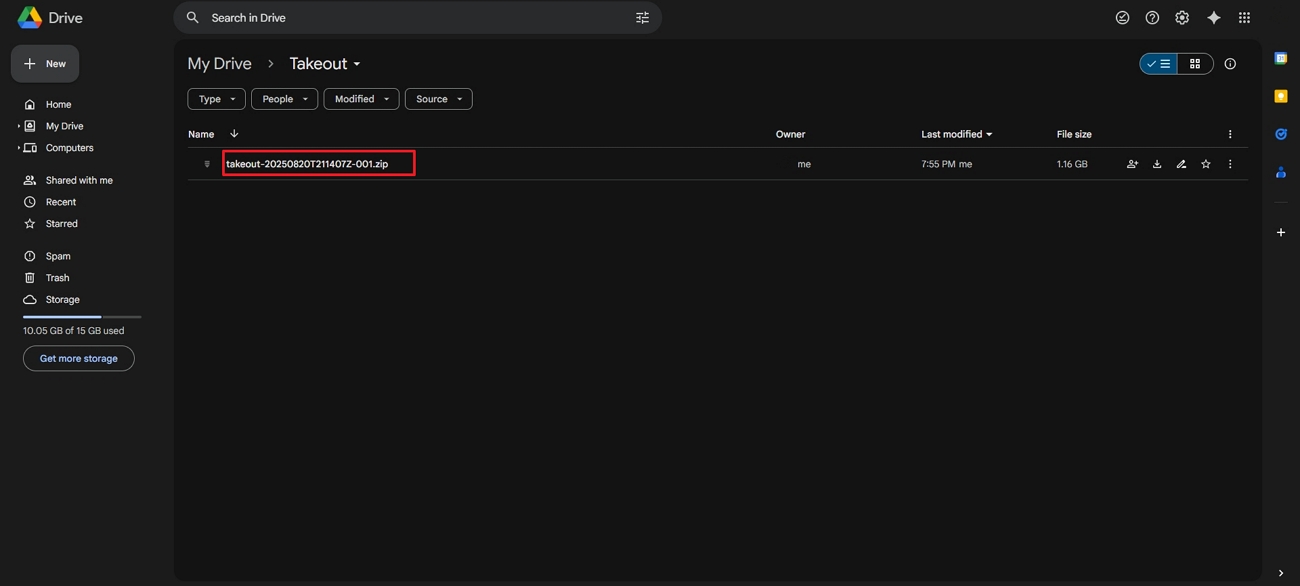Open Google Keep side panel
1300x586 pixels.
coord(1281,95)
